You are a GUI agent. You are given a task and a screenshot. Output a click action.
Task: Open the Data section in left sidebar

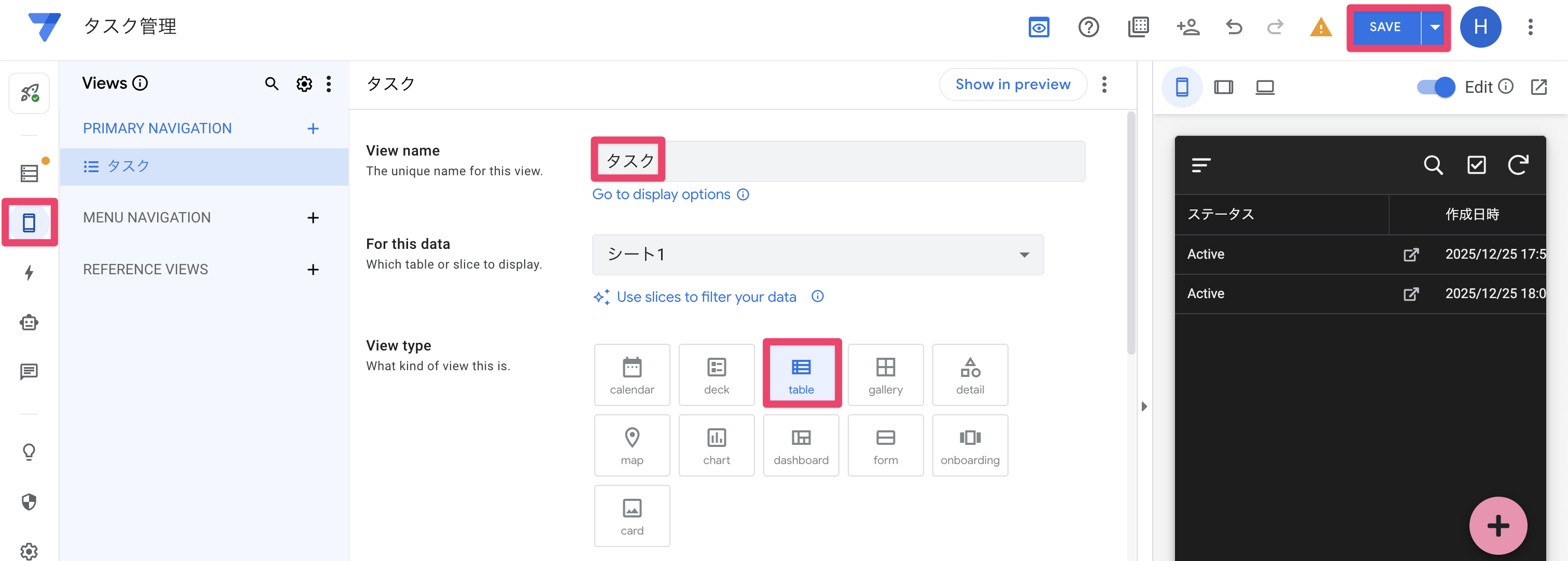[x=29, y=173]
